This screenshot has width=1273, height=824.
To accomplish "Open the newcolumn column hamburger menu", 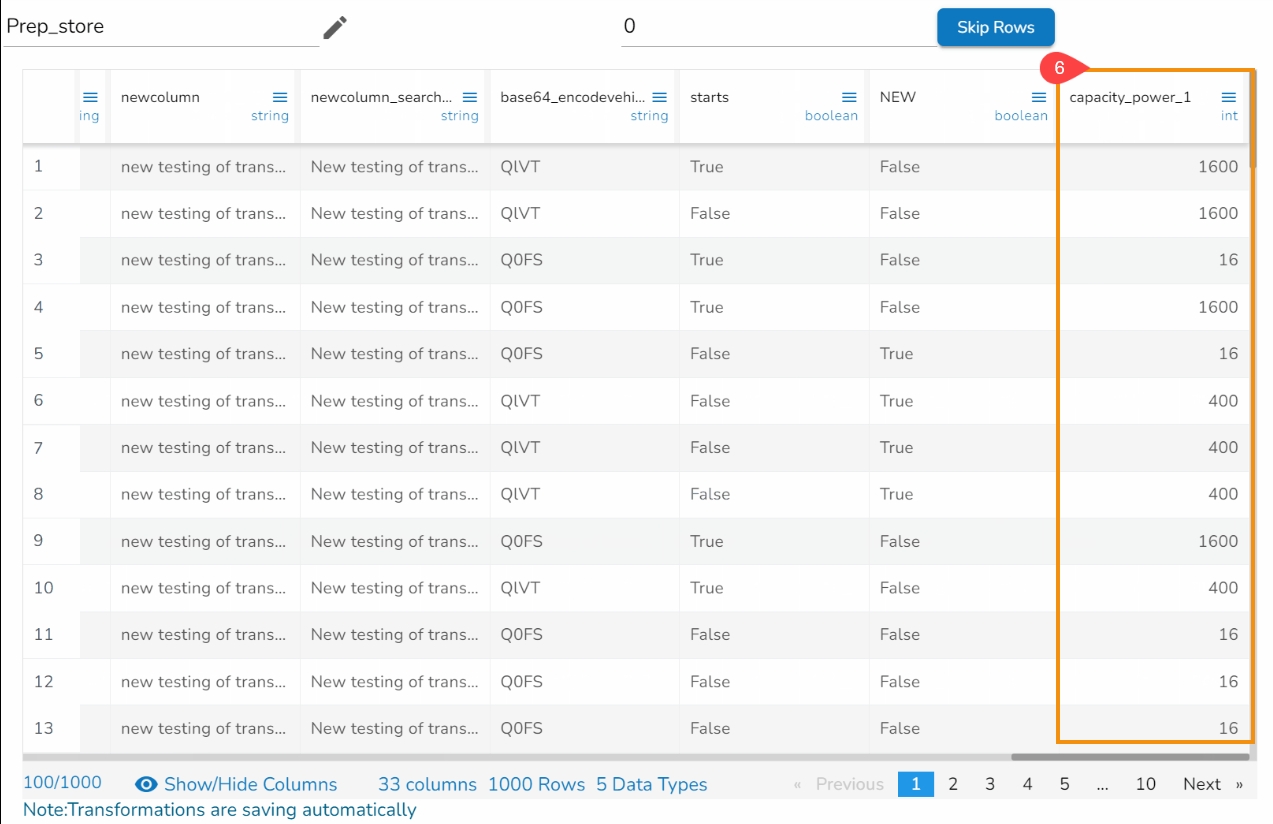I will [280, 98].
